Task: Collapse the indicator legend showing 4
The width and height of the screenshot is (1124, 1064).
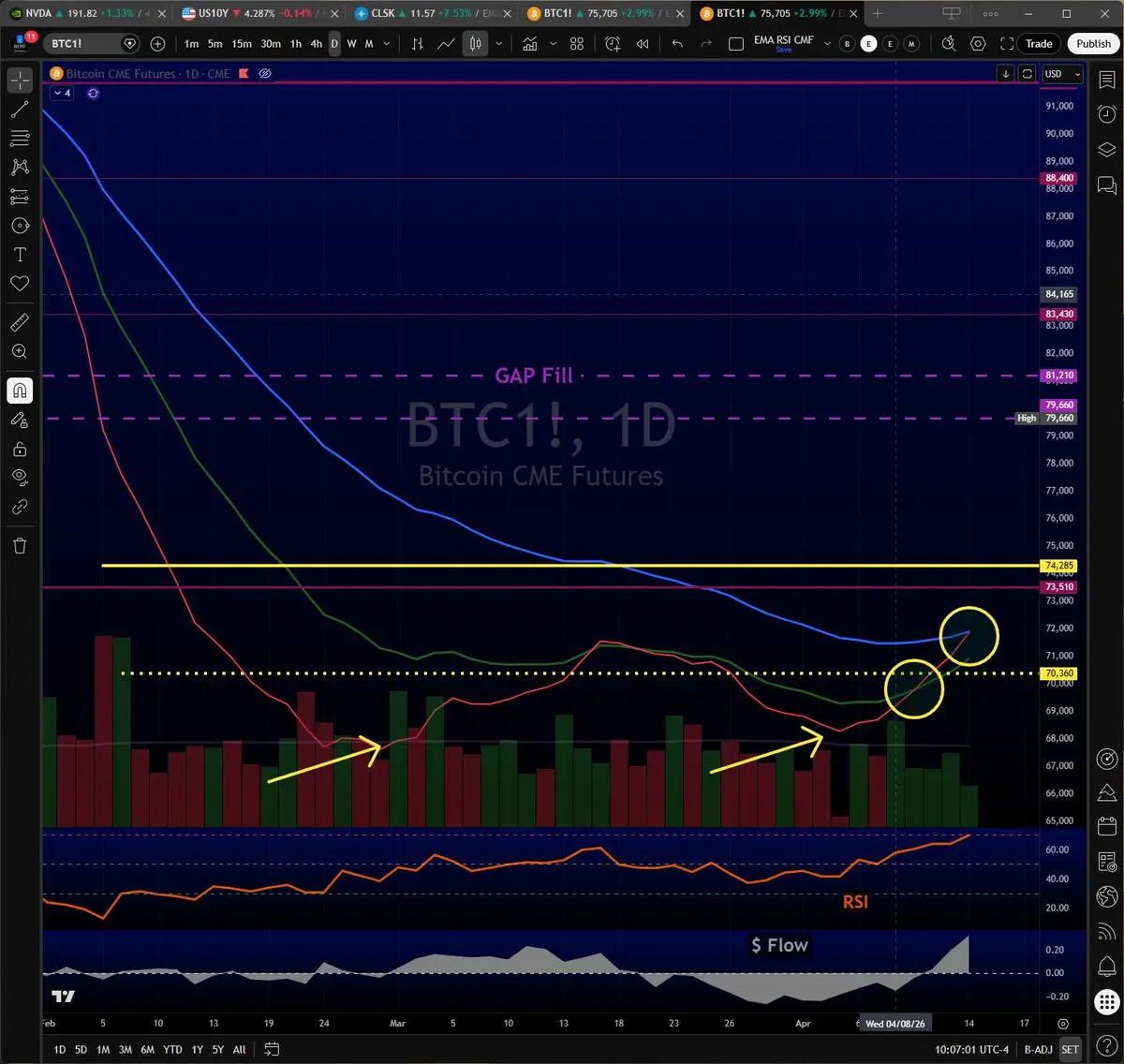Action: (63, 93)
